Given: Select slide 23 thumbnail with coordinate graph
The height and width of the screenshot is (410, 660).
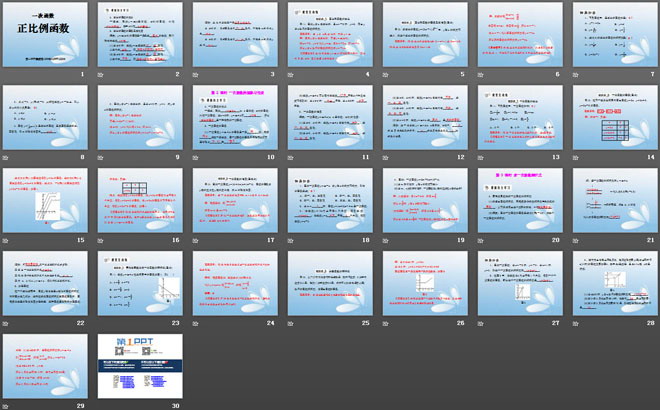Looking at the screenshot, I should point(140,283).
